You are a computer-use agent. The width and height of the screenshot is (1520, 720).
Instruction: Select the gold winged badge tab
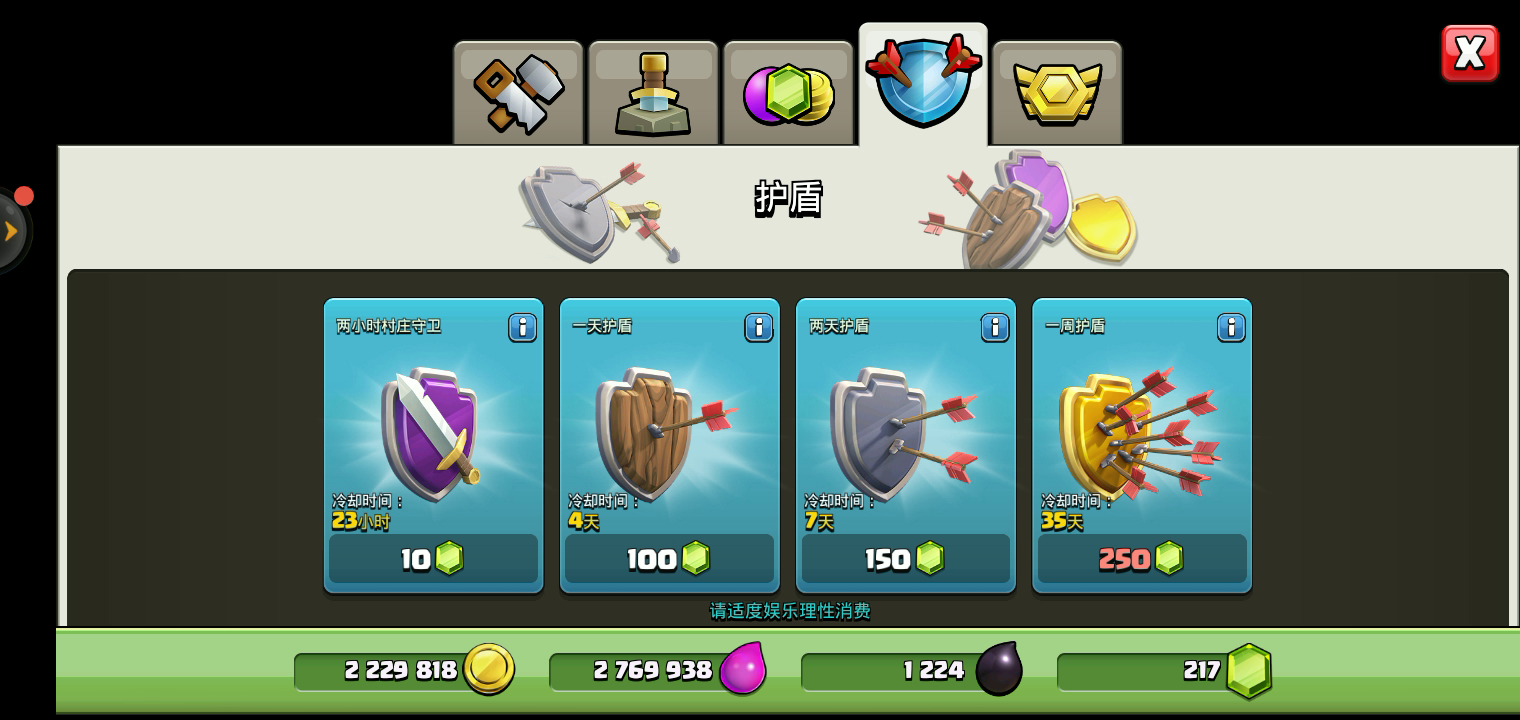tap(1057, 94)
